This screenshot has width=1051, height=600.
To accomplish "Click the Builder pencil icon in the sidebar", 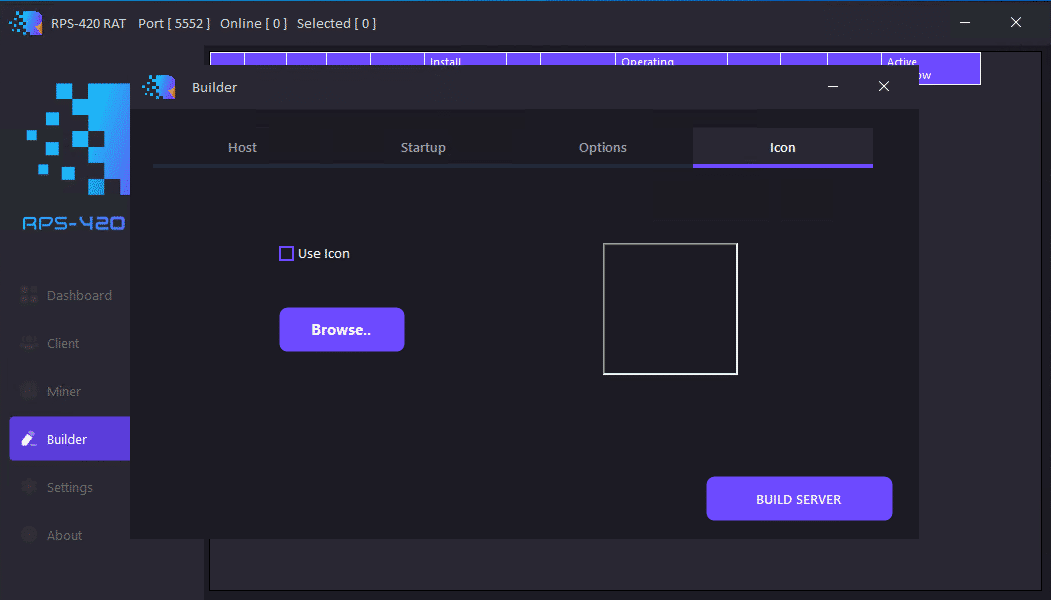I will [29, 439].
